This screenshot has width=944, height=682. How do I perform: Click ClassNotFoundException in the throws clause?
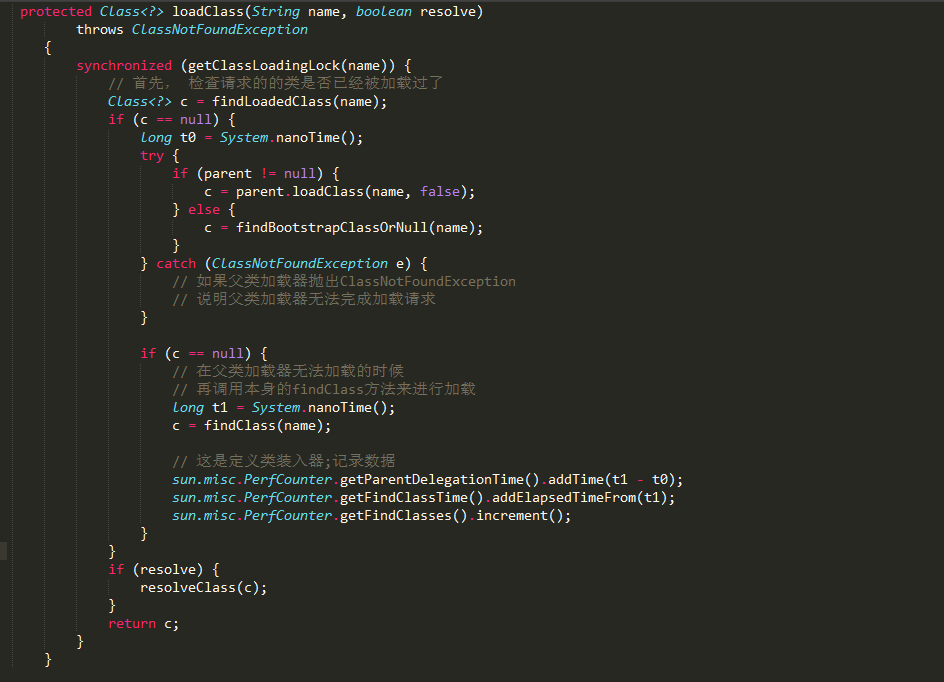[219, 29]
